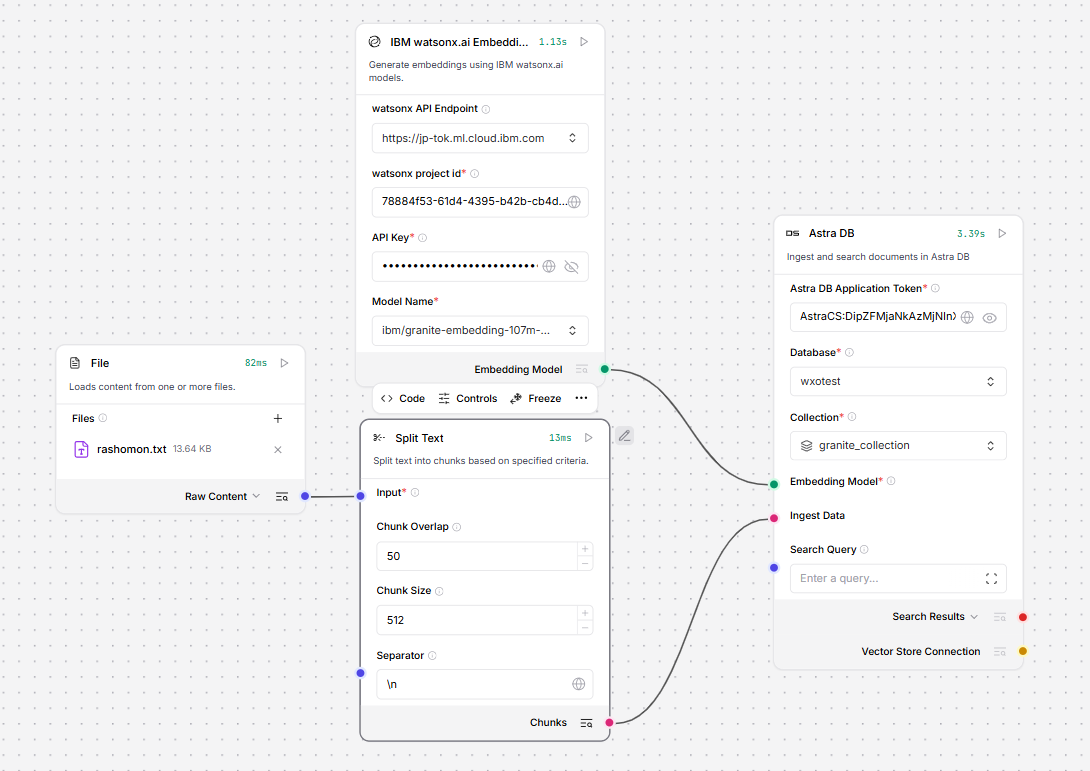Click the yellow Vector Store Connection port
1090x771 pixels.
[x=1023, y=651]
